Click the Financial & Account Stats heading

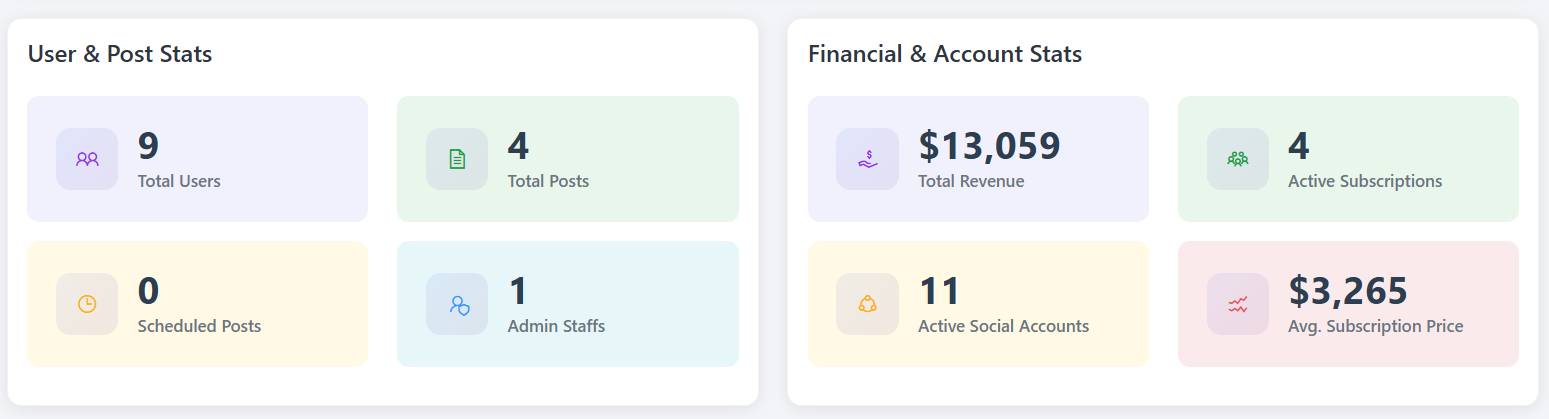(945, 54)
